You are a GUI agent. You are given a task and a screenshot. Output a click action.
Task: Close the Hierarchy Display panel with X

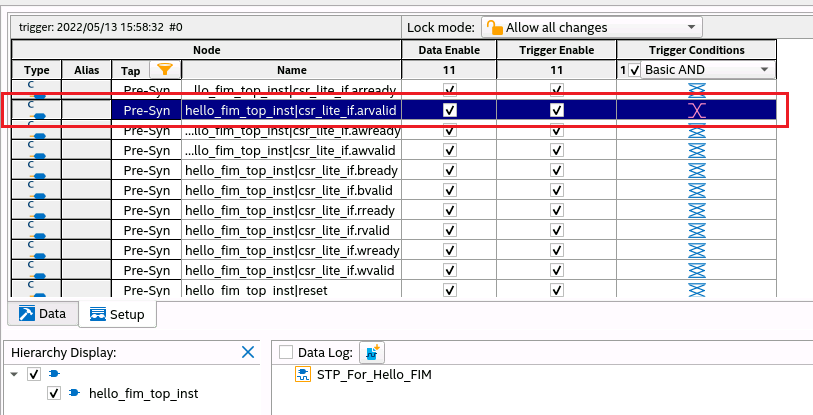click(248, 352)
